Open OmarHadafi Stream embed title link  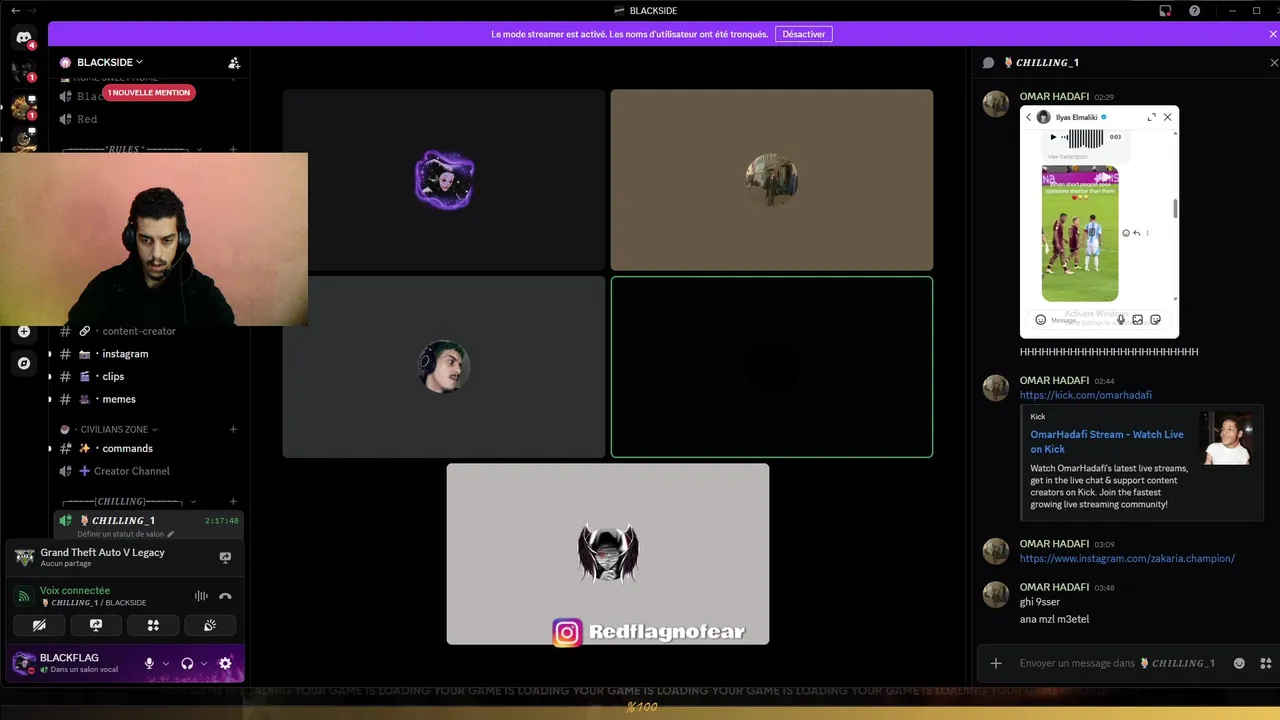click(x=1107, y=442)
